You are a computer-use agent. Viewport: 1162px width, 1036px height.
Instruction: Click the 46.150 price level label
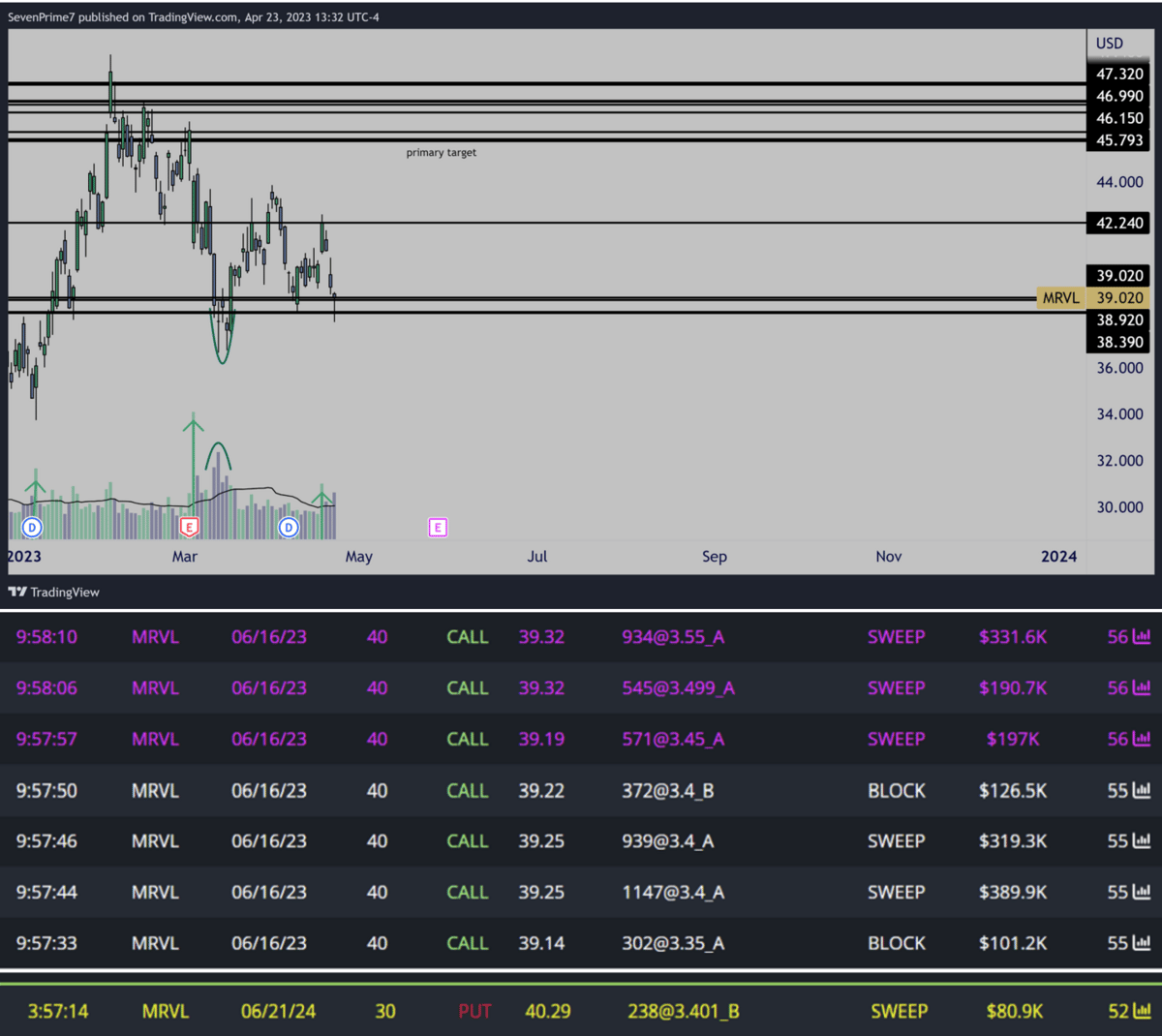coord(1119,118)
